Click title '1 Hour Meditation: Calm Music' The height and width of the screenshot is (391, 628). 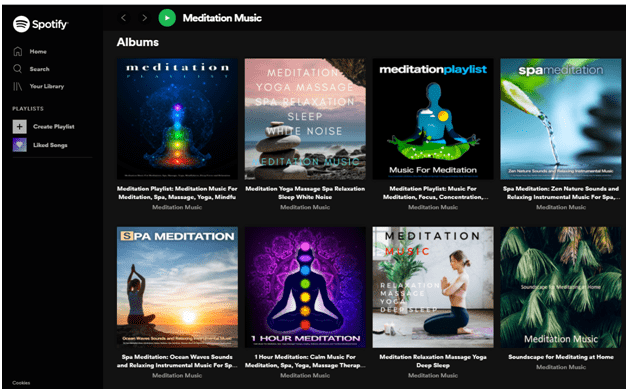pos(305,361)
